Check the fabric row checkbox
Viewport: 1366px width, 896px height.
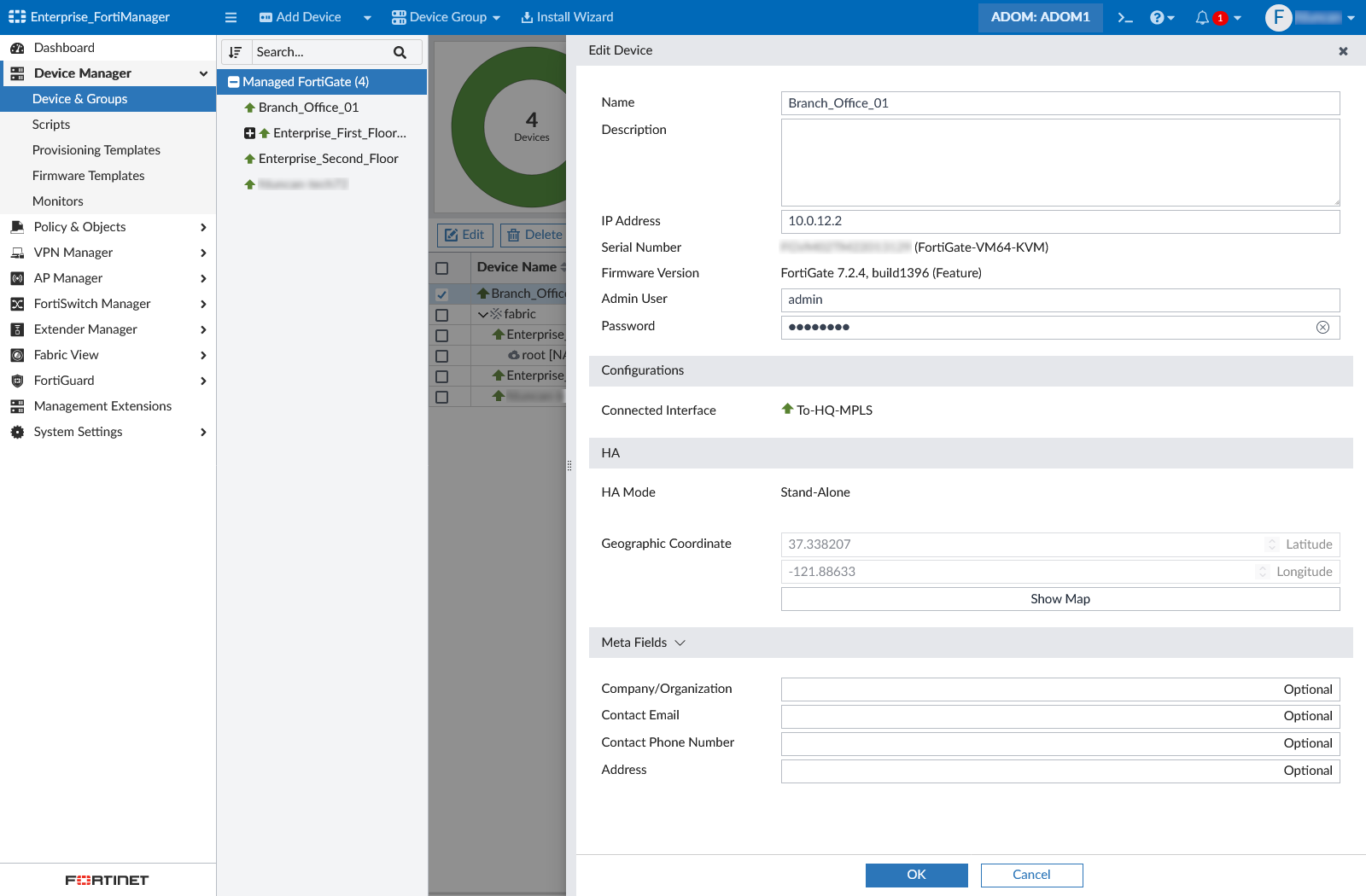coord(441,315)
